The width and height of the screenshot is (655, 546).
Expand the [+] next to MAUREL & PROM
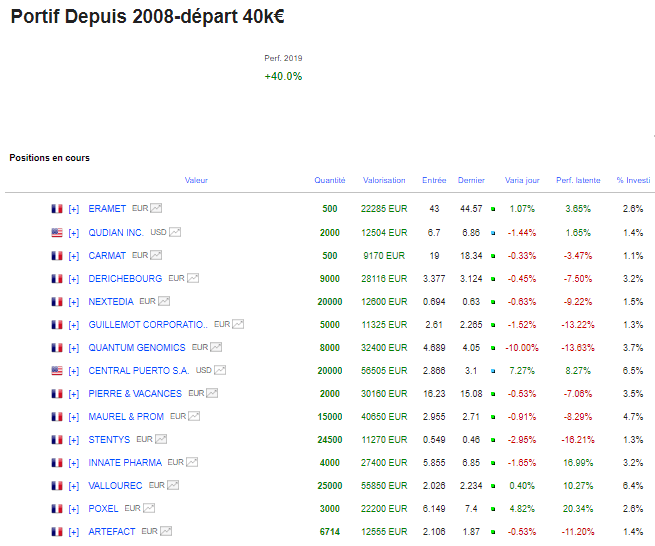tap(74, 416)
